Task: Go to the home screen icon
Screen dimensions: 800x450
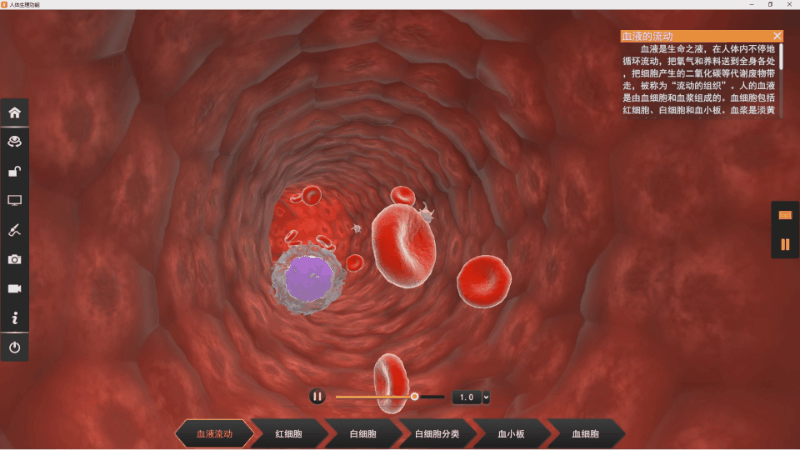Action: (14, 112)
